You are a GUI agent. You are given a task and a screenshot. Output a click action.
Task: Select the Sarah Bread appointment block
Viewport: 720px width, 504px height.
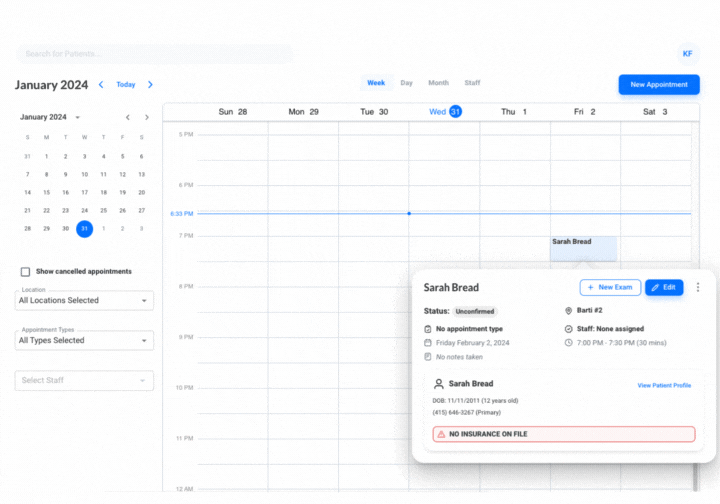coord(583,249)
